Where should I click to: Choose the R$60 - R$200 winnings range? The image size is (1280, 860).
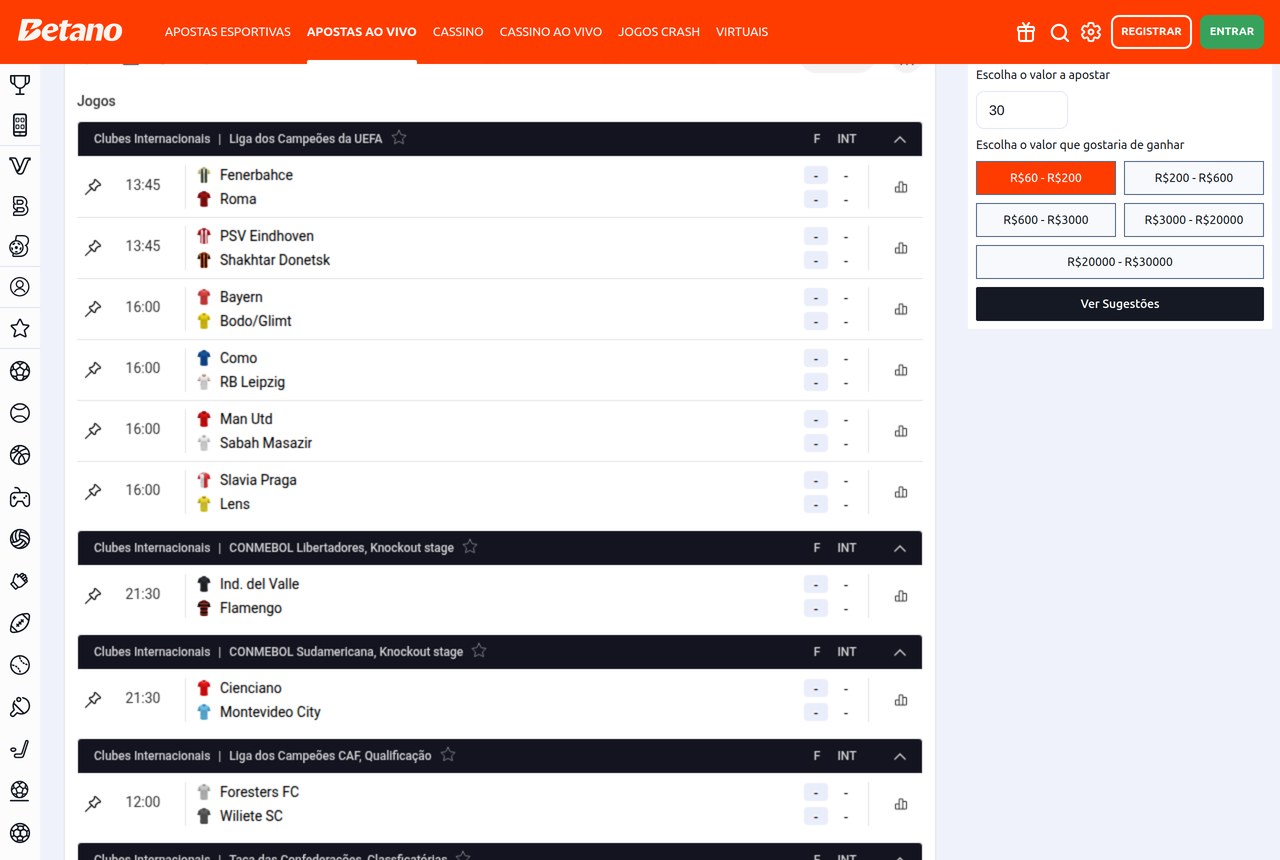coord(1046,178)
